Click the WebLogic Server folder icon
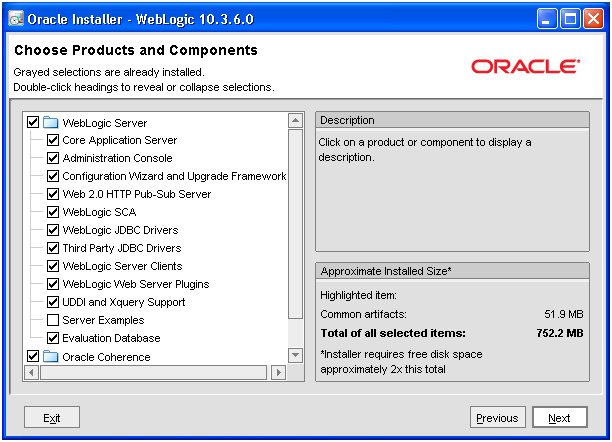 coord(50,122)
